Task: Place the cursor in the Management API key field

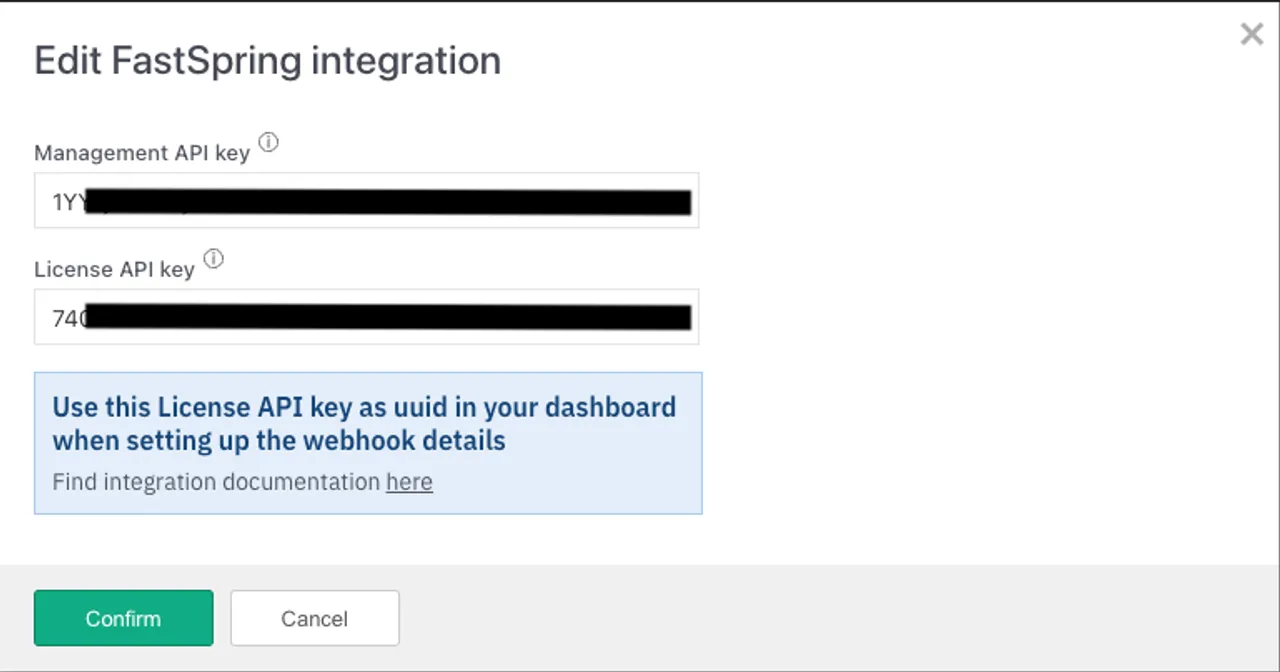Action: [366, 201]
